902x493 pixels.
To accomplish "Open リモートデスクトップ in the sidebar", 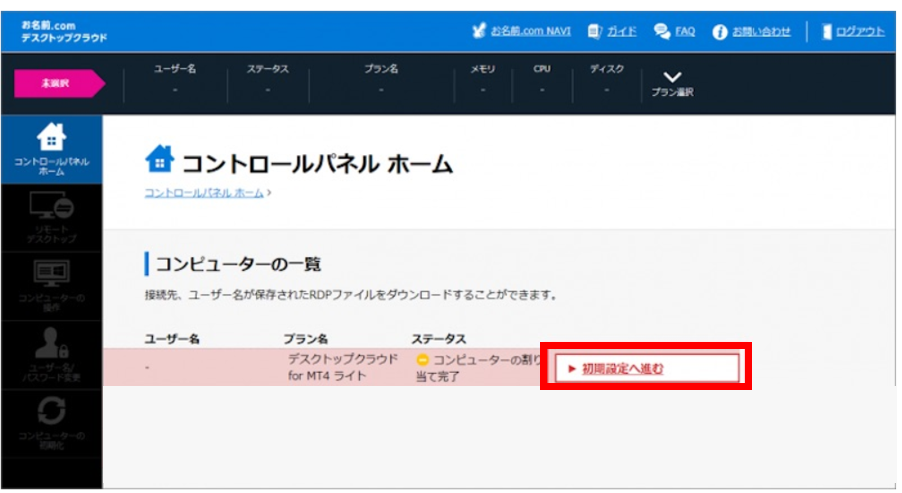I will [52, 218].
